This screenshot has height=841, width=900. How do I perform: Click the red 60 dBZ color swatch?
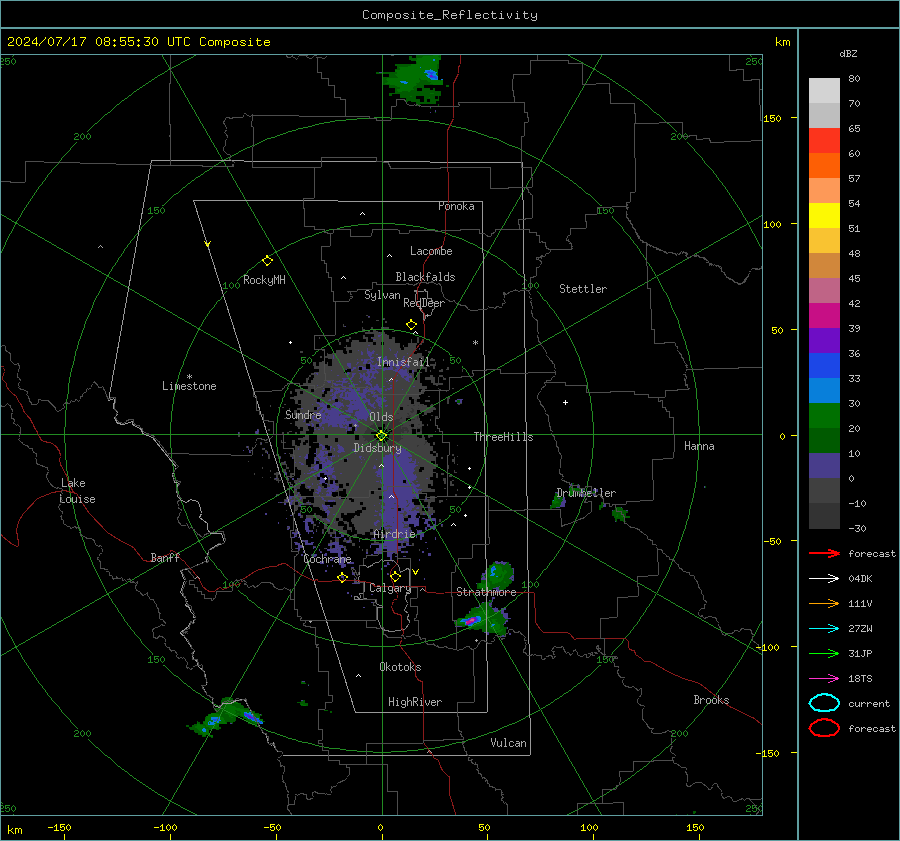tap(824, 141)
